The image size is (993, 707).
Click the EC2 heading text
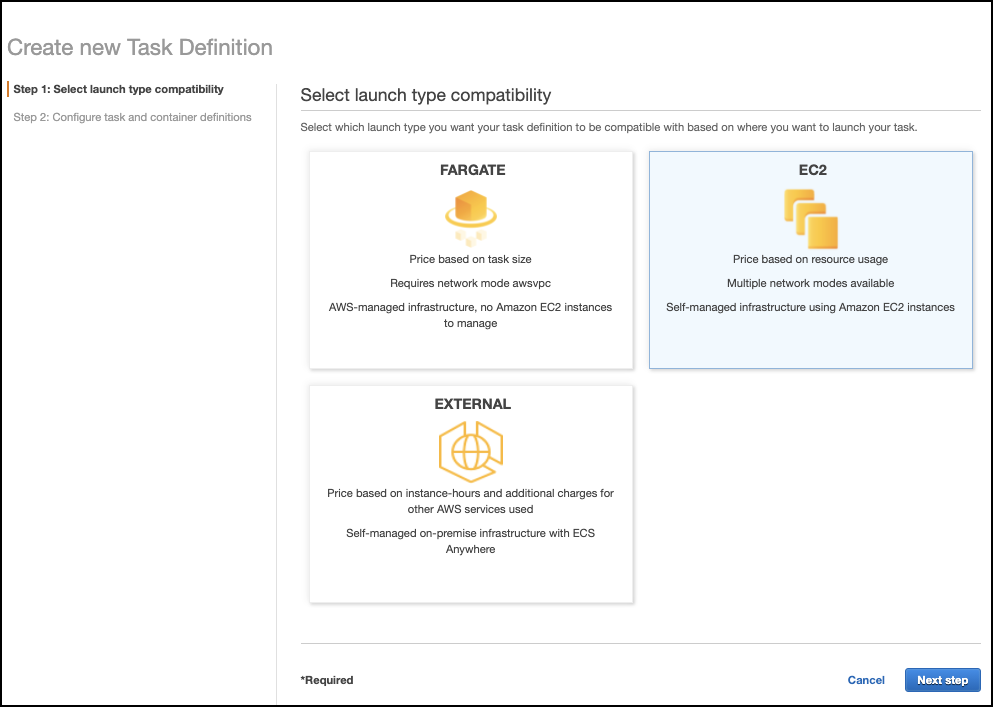tap(813, 170)
